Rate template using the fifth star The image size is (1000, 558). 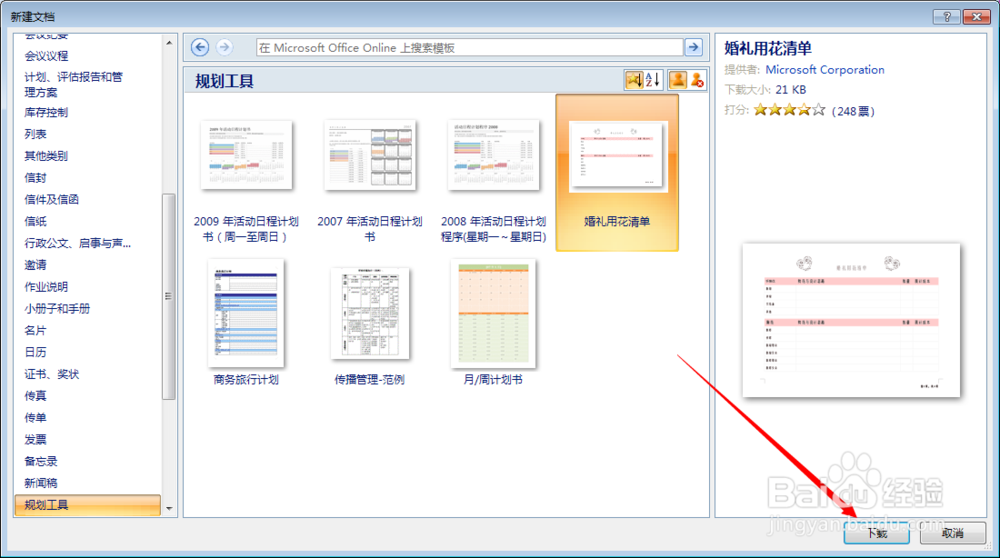point(818,110)
